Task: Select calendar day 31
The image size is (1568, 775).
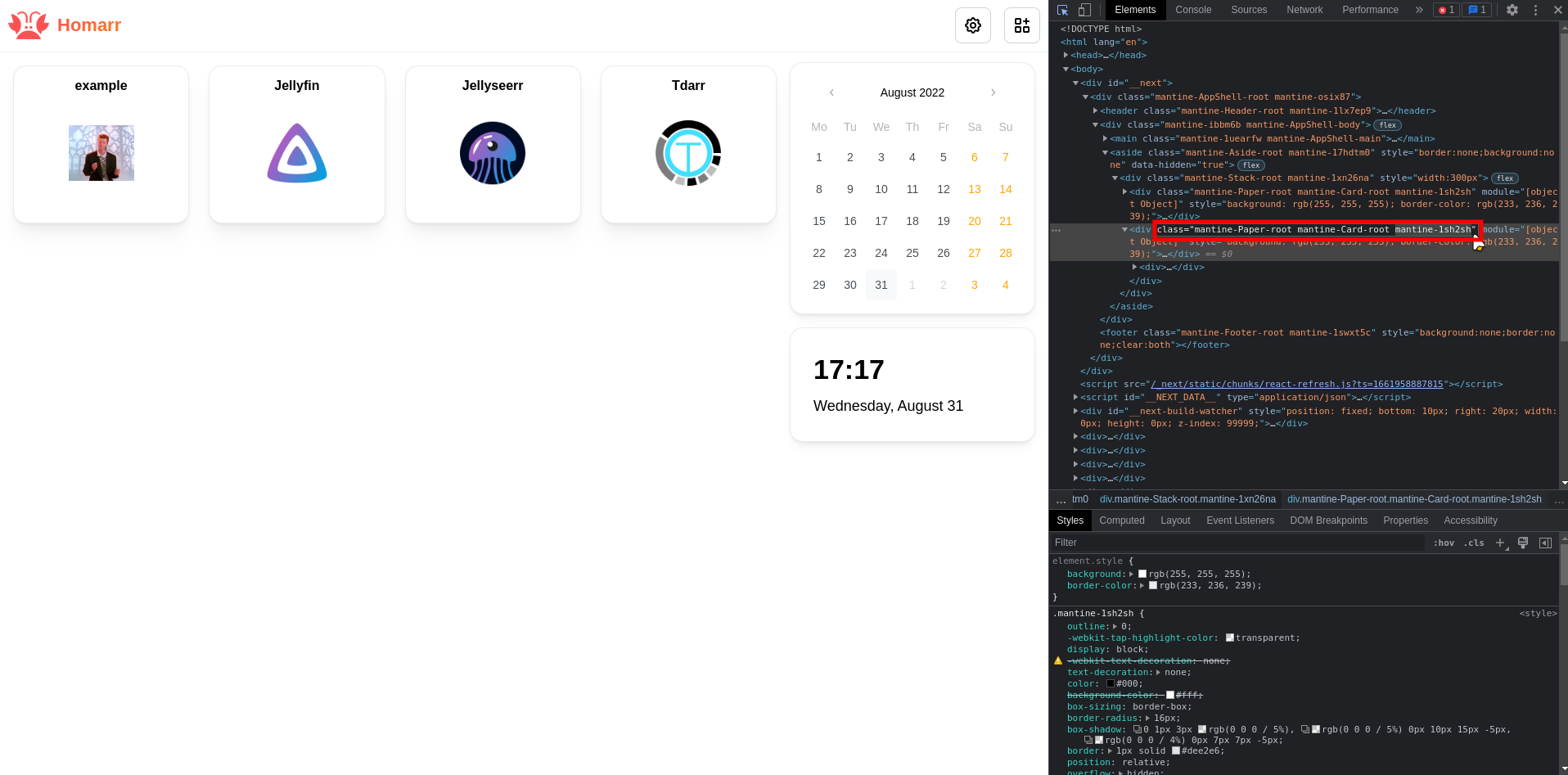Action: 881,285
